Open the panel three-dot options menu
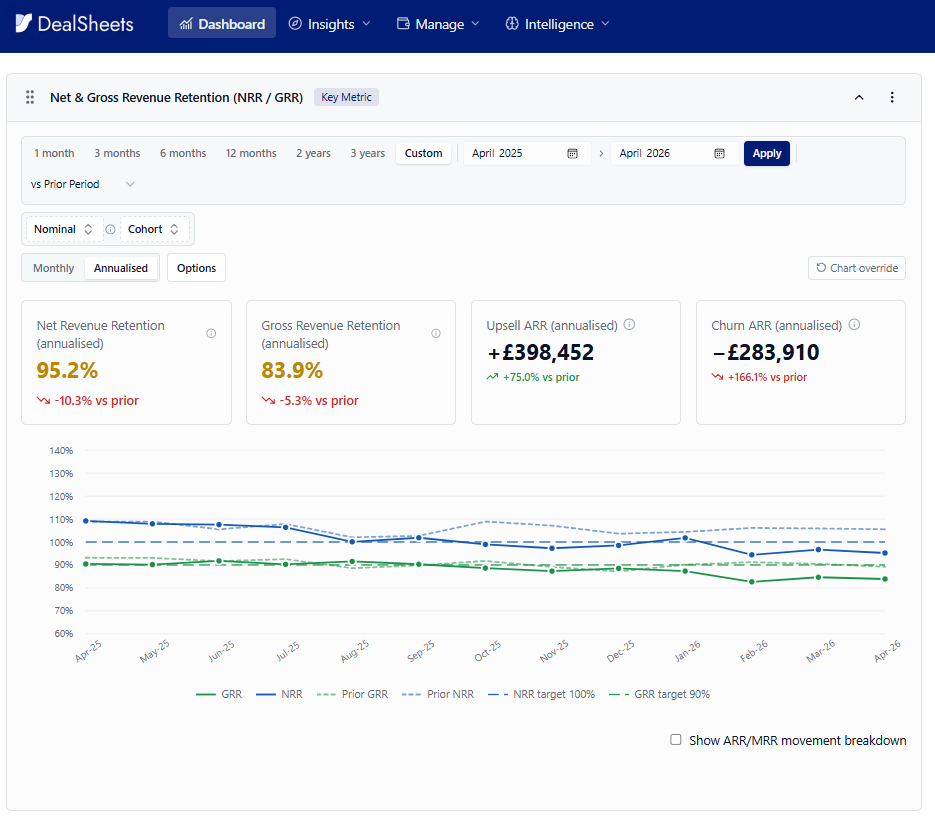 [892, 97]
